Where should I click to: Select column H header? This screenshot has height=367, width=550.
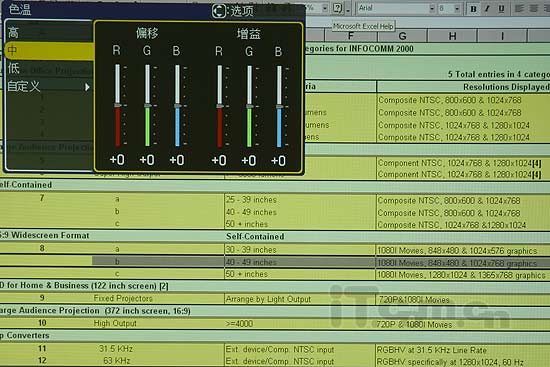pyautogui.click(x=452, y=36)
